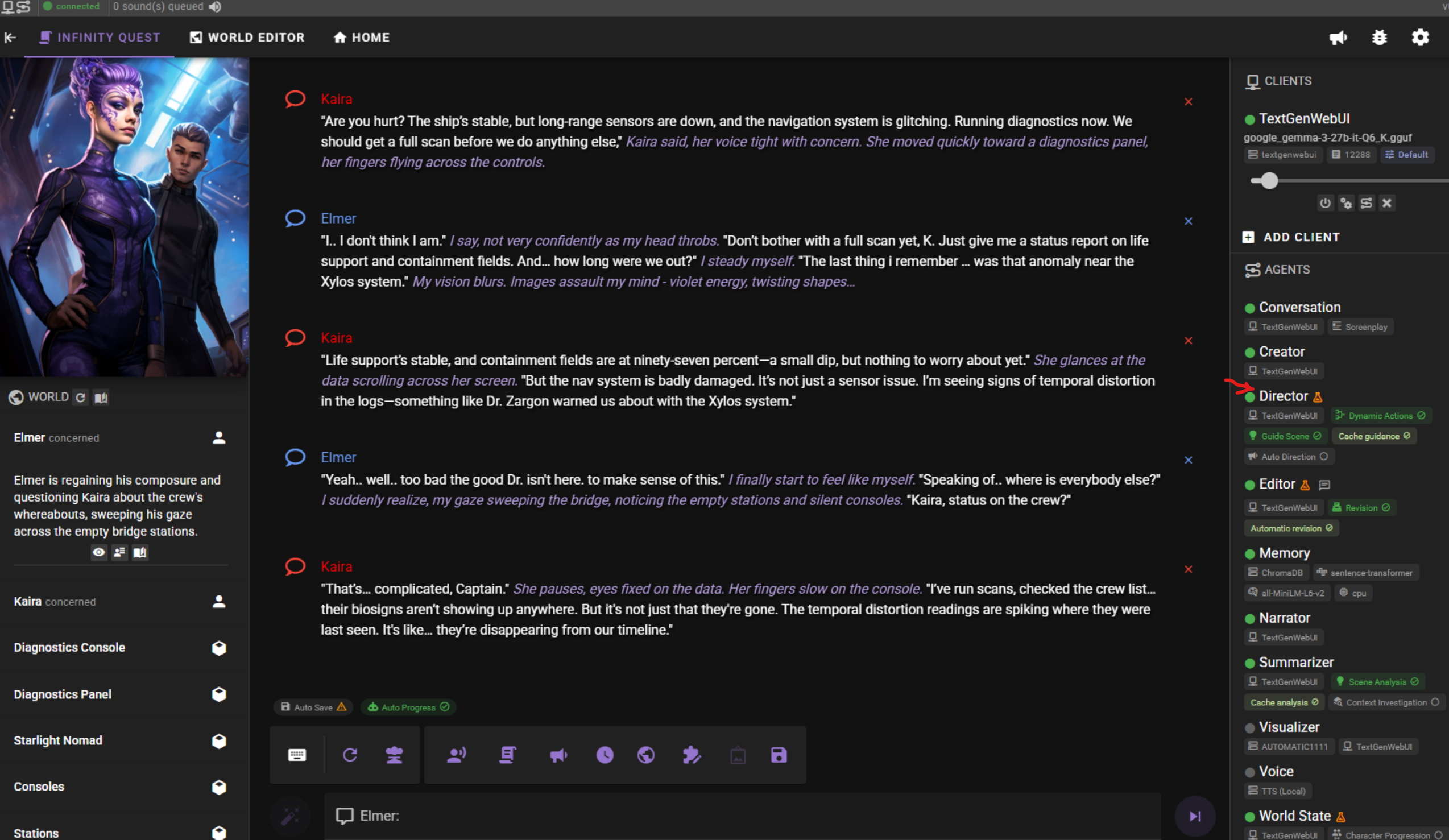Image resolution: width=1449 pixels, height=840 pixels.
Task: Open the clock time-advance tool
Action: pyautogui.click(x=605, y=755)
